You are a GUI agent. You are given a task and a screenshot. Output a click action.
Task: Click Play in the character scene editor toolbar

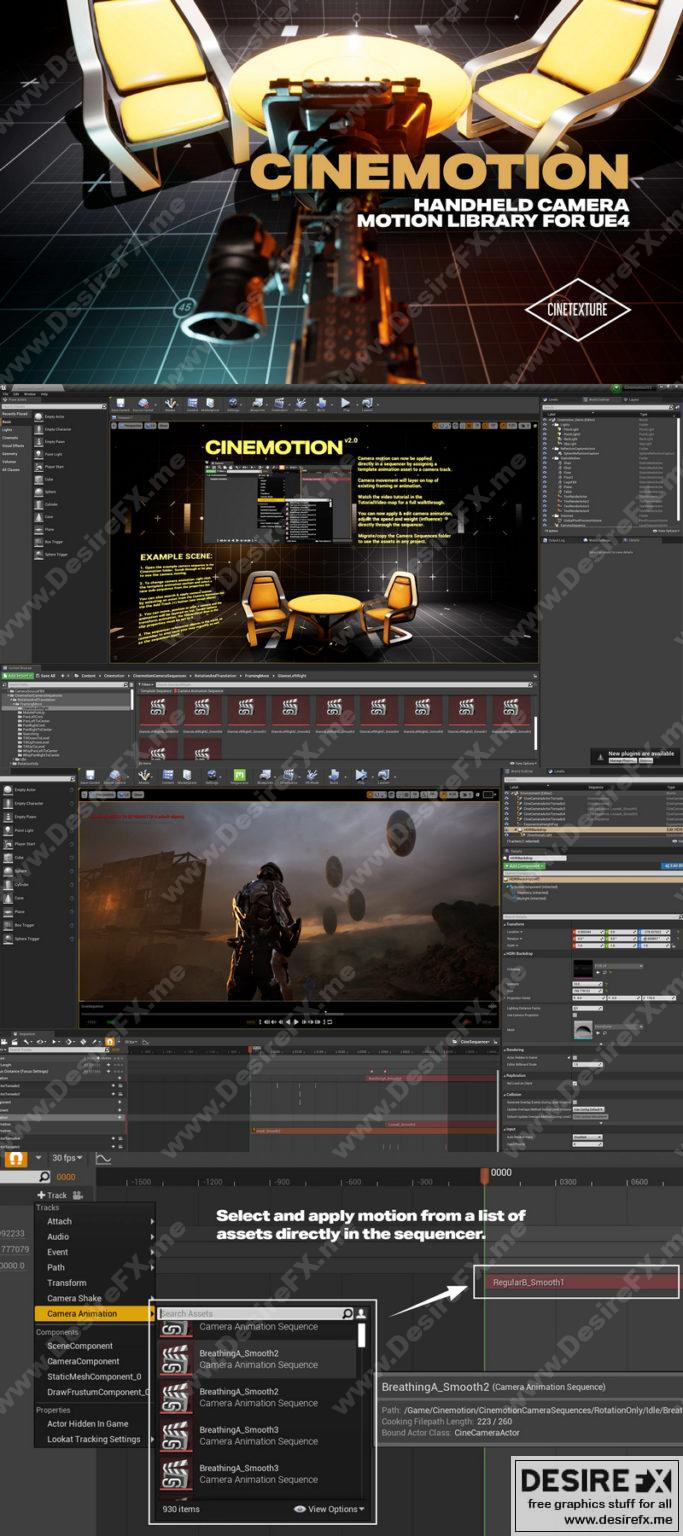pos(361,776)
